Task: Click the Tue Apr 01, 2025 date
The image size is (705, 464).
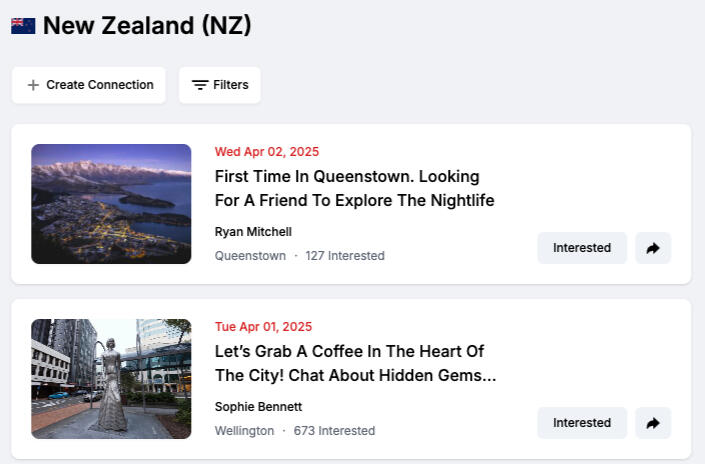Action: point(263,327)
